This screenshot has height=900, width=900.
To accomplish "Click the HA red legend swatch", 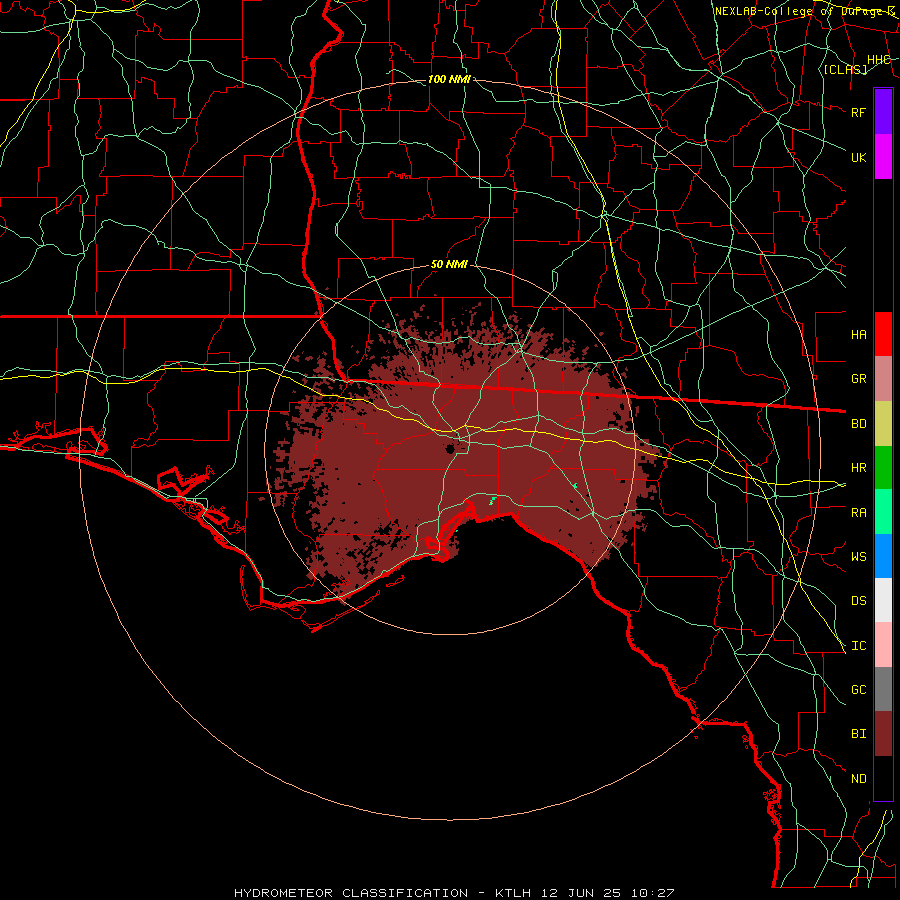I will click(883, 334).
